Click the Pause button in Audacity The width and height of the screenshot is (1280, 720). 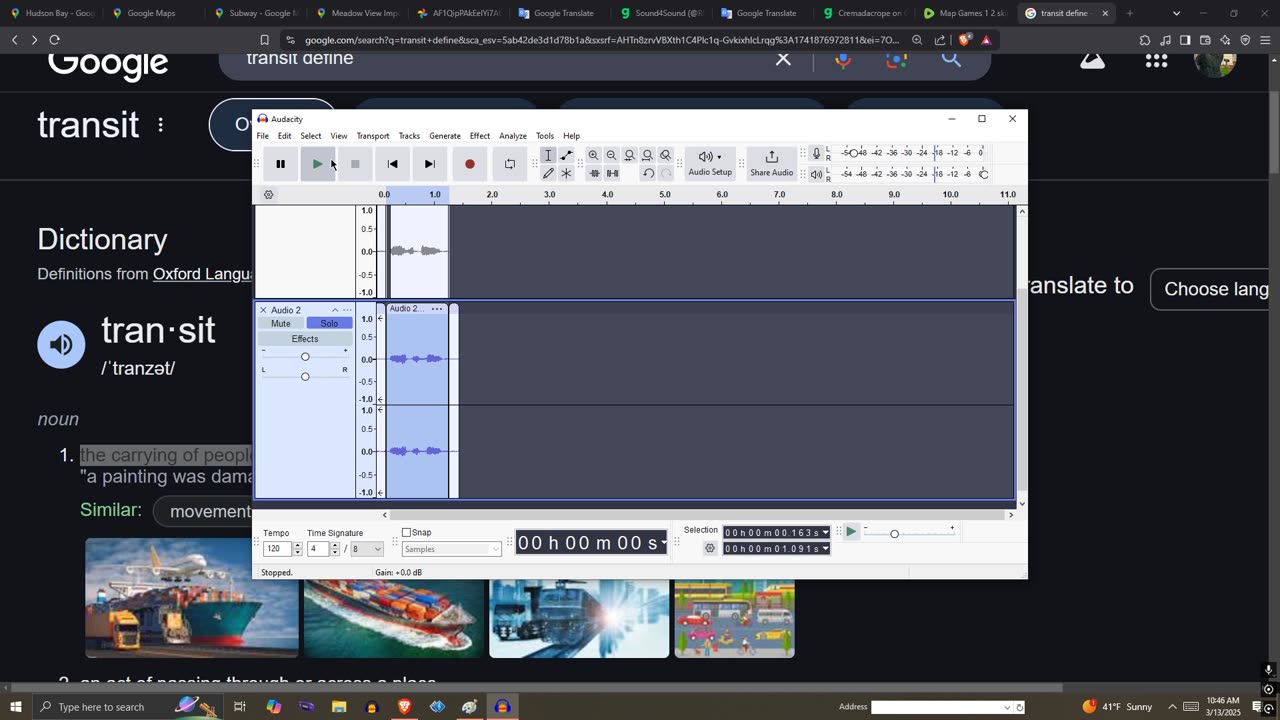point(281,164)
